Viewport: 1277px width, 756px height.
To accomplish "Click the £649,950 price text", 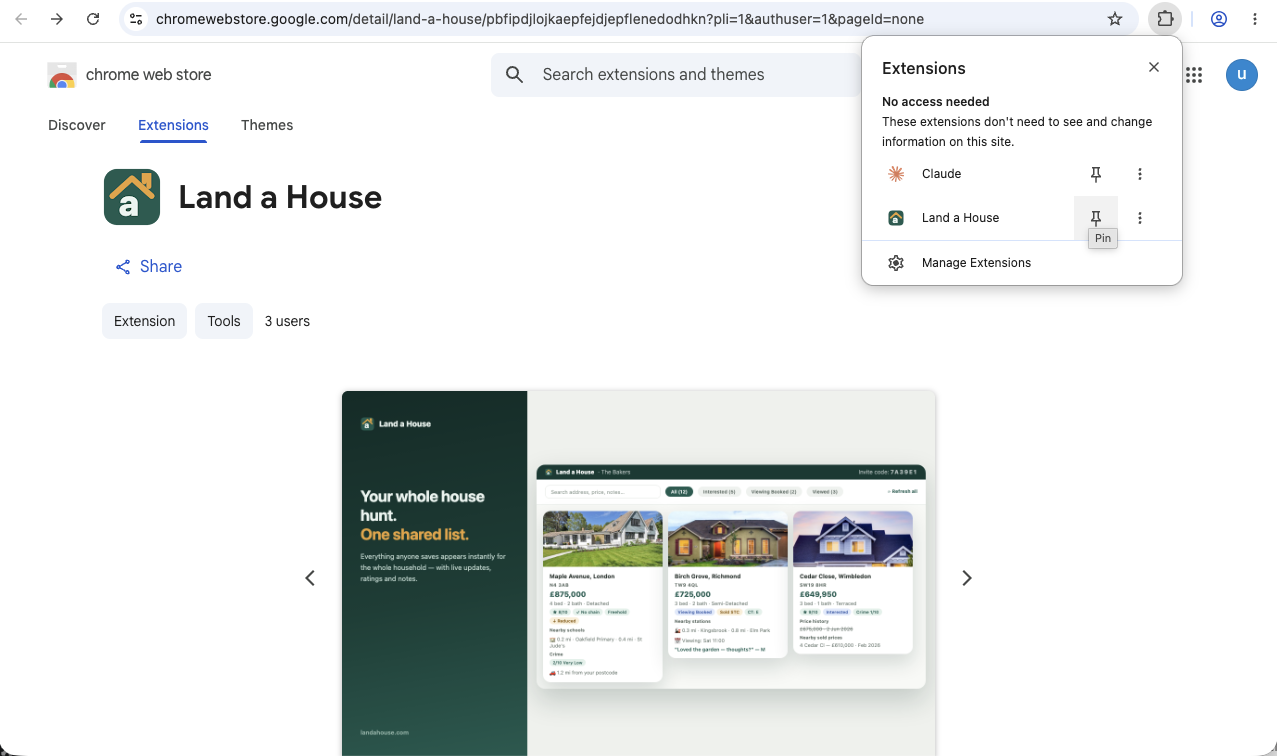I will (818, 594).
